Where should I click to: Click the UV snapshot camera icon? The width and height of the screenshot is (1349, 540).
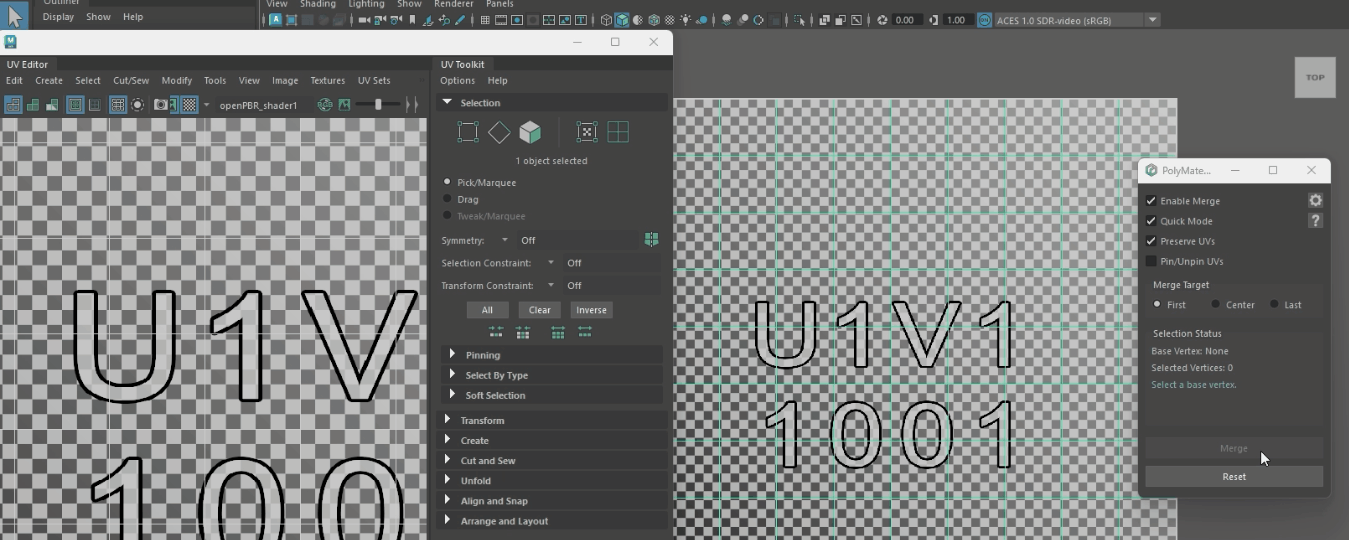pos(160,105)
